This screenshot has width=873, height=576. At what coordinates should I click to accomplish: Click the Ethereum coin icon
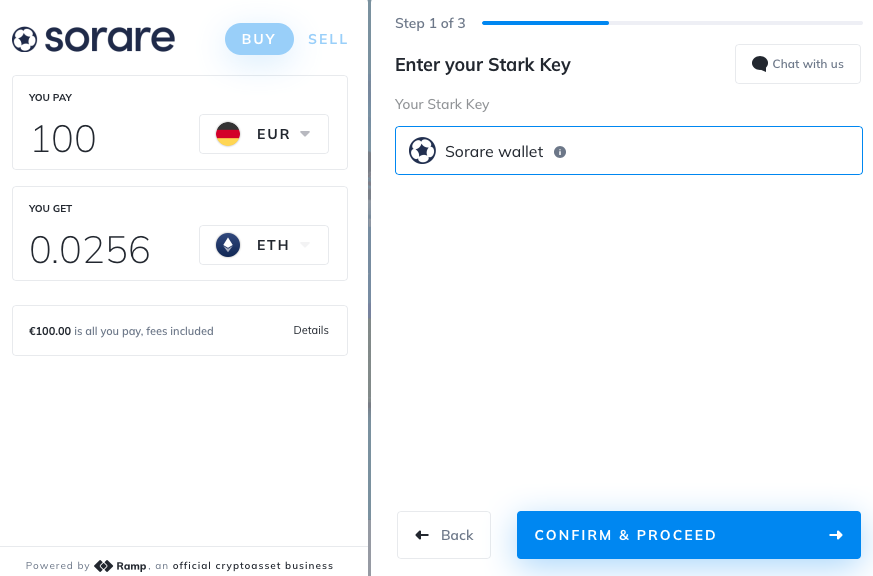(228, 245)
